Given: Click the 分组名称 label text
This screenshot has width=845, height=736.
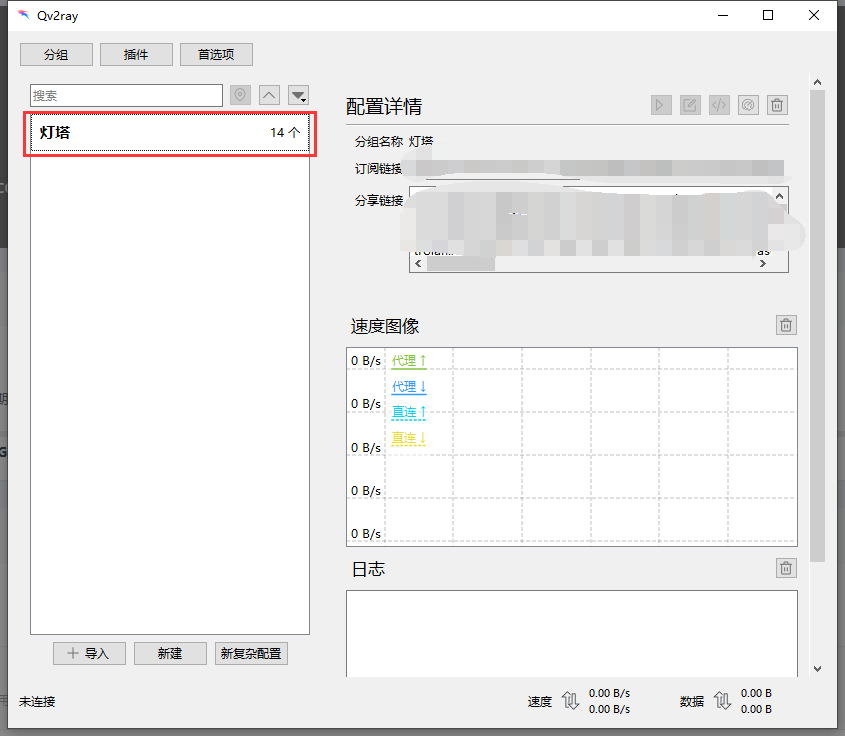Looking at the screenshot, I should click(x=379, y=142).
